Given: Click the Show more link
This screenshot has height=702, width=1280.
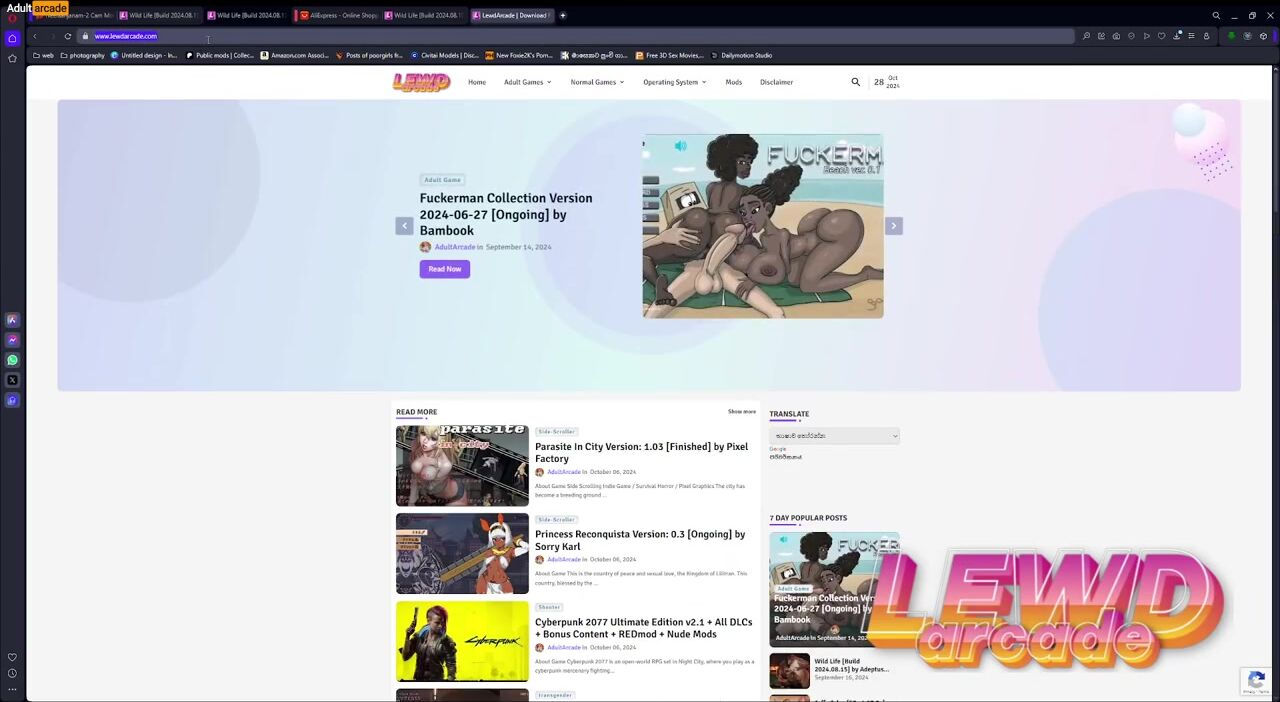Looking at the screenshot, I should click(741, 412).
